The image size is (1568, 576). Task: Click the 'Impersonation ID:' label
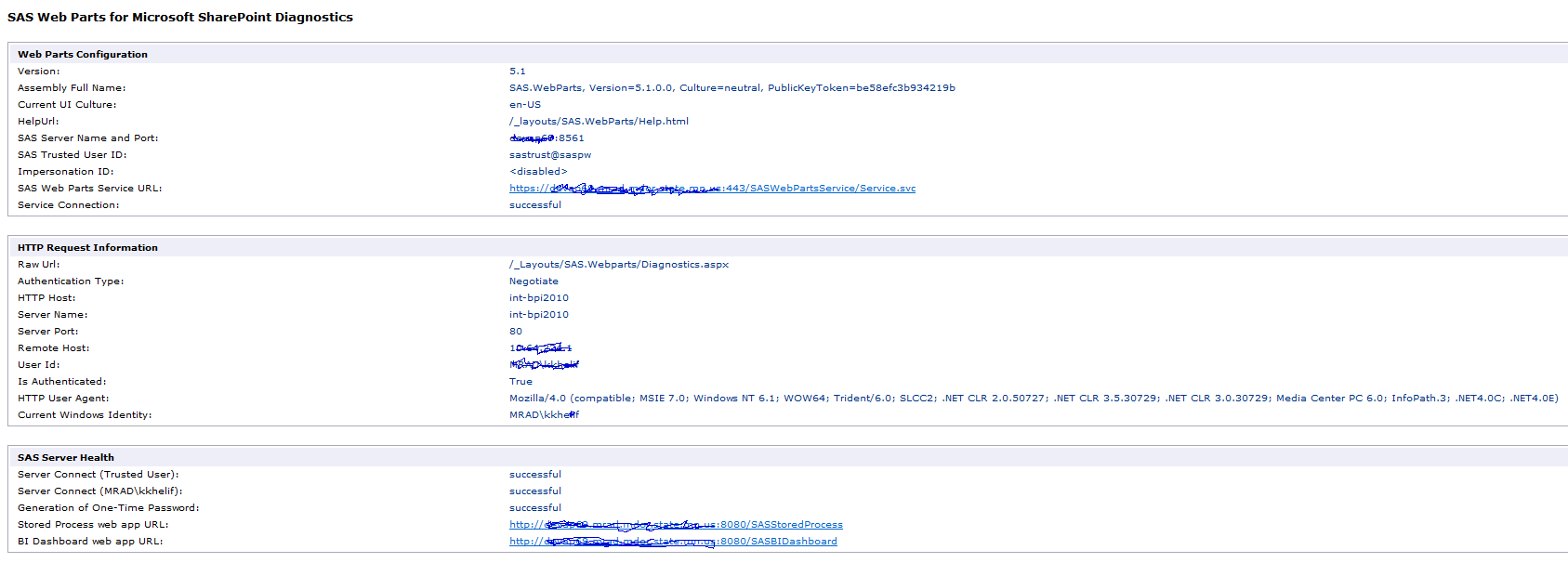click(x=65, y=172)
